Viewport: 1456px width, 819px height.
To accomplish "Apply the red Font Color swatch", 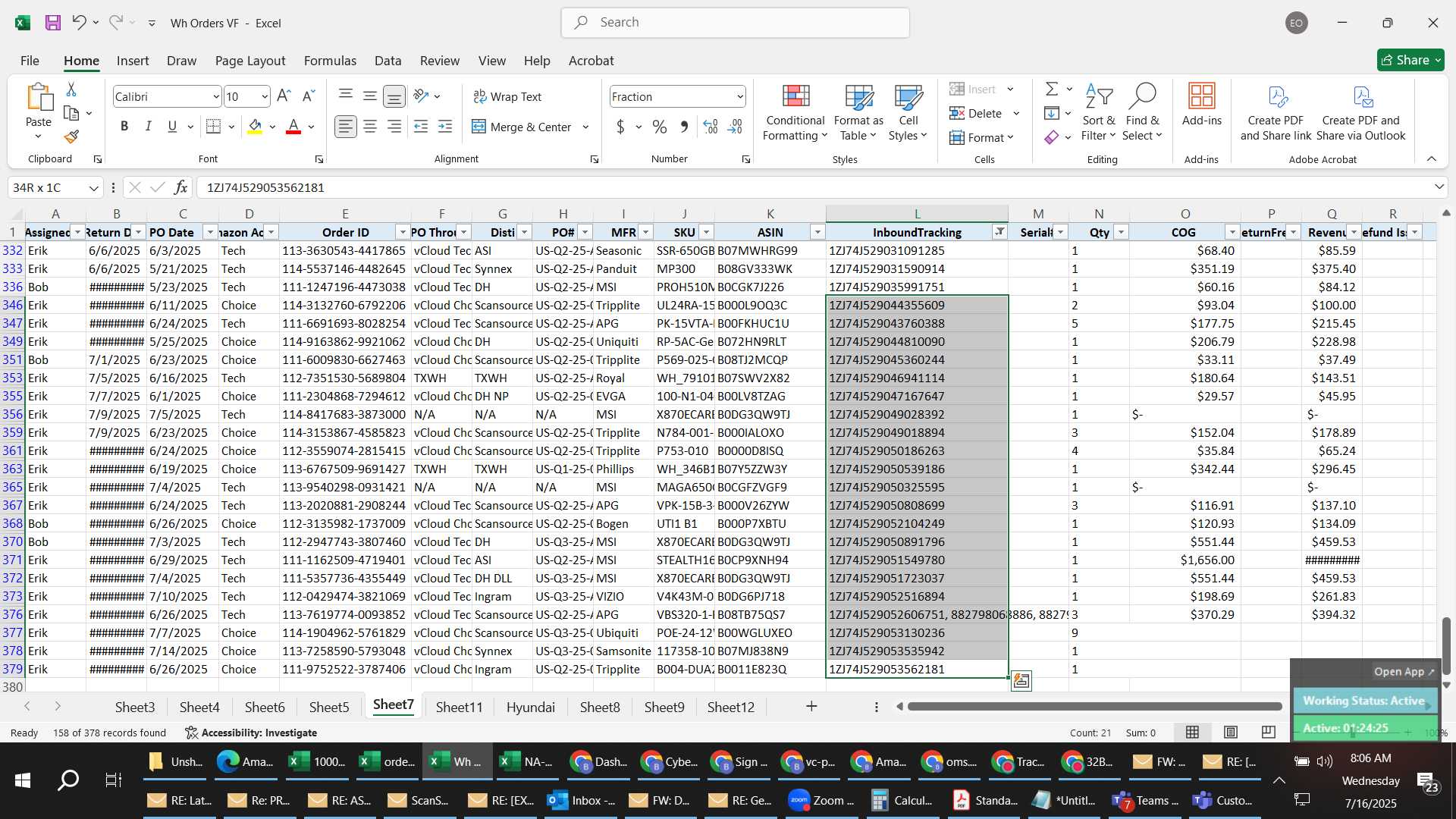I will (293, 127).
